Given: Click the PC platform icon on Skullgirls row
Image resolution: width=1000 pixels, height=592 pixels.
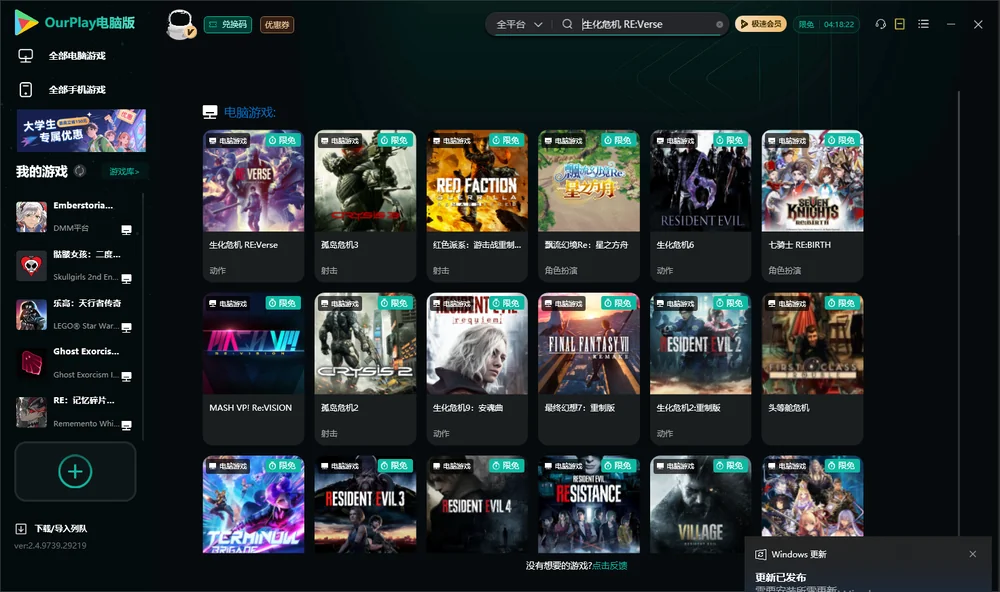Looking at the screenshot, I should [x=126, y=279].
